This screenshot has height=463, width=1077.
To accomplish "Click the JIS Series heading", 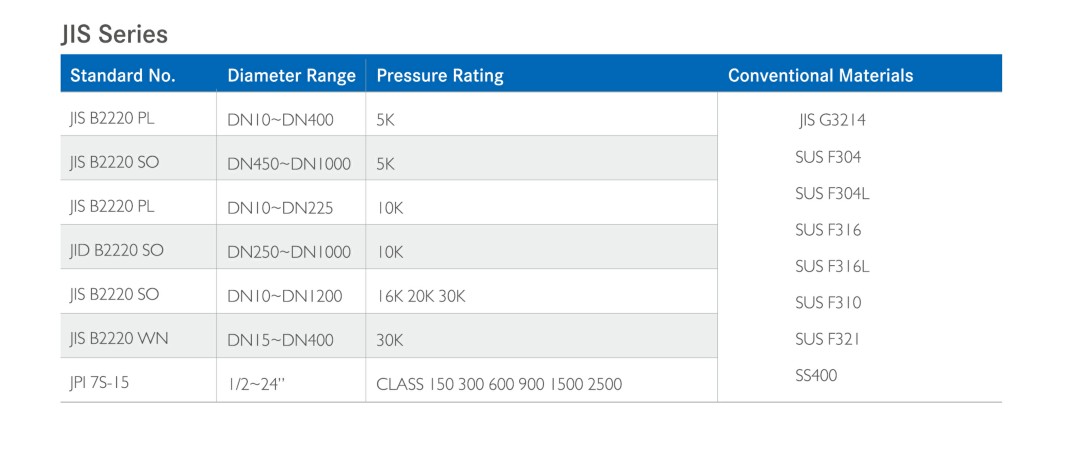I will pyautogui.click(x=114, y=35).
